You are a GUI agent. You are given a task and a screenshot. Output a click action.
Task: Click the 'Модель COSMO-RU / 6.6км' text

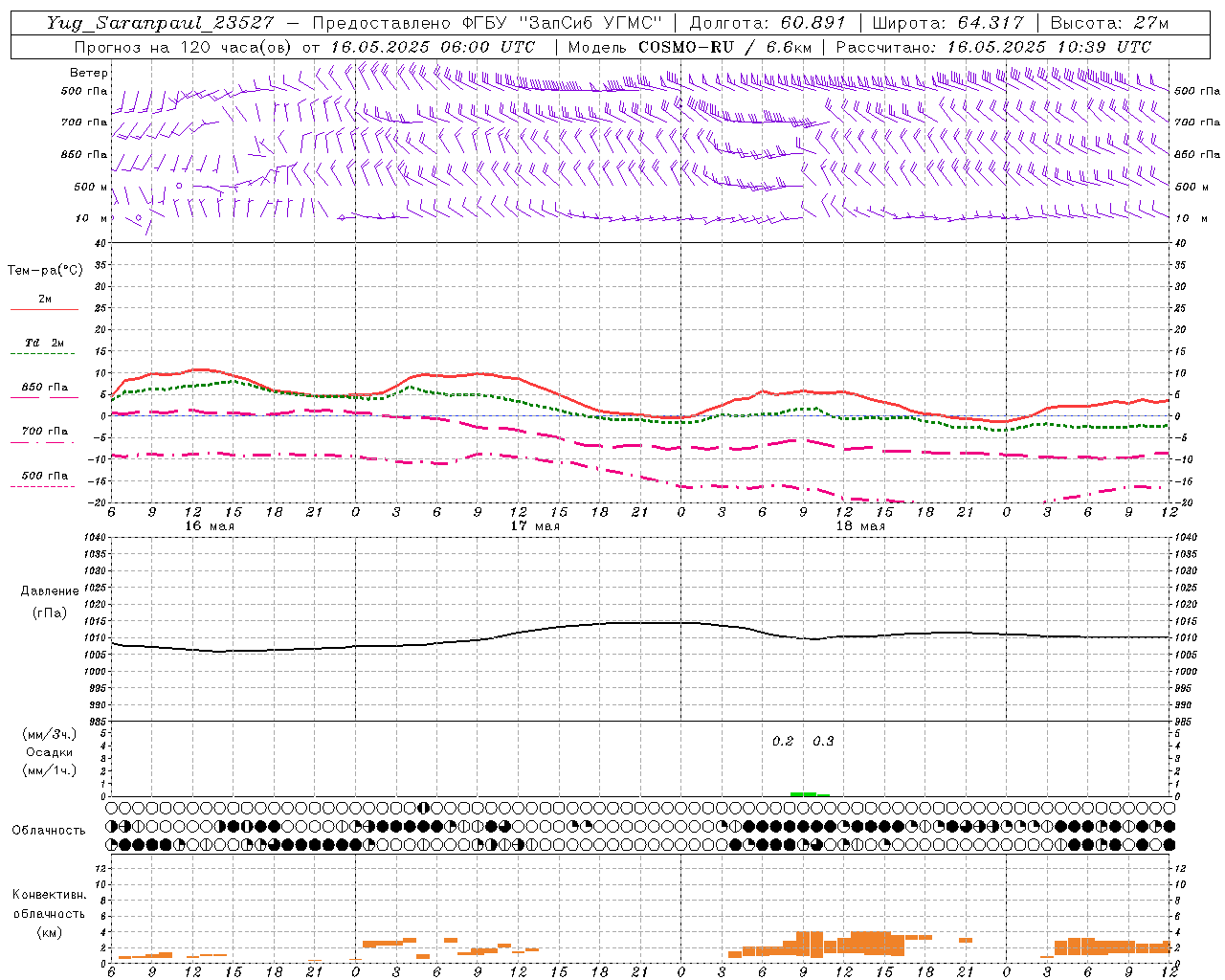pyautogui.click(x=689, y=47)
